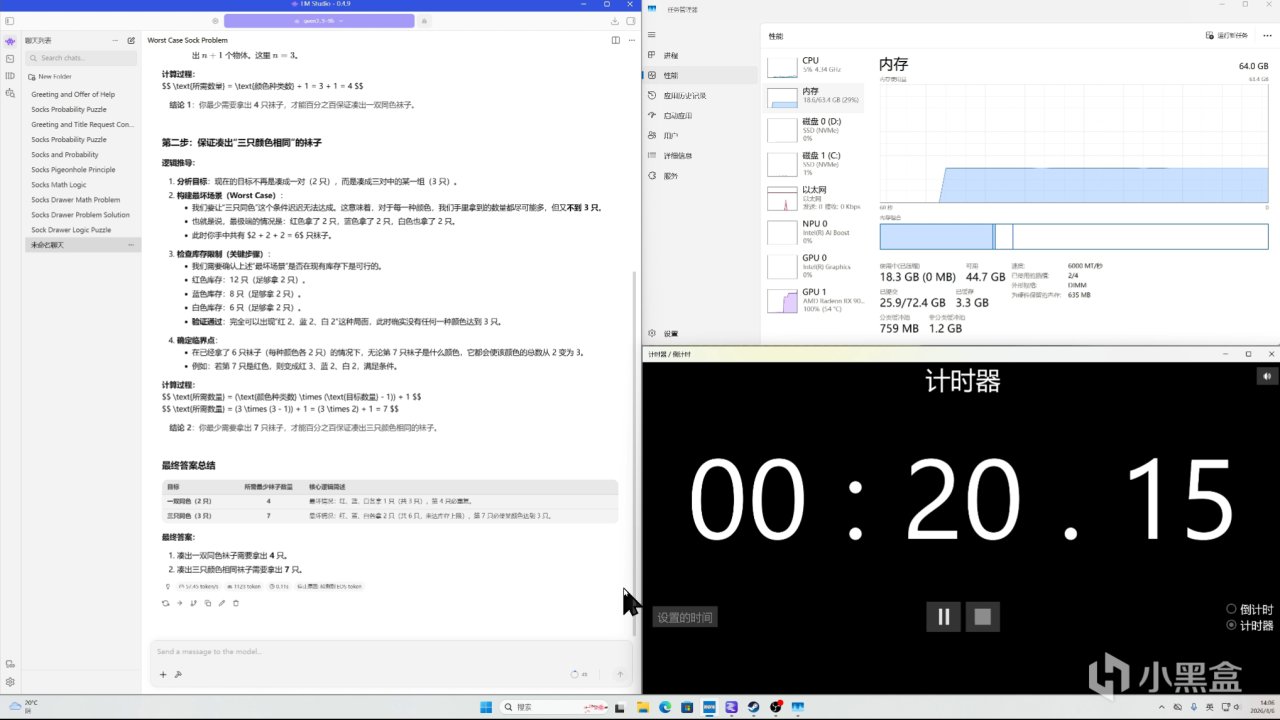The width and height of the screenshot is (1280, 720).
Task: Create a new chat with compose icon
Action: (x=131, y=41)
